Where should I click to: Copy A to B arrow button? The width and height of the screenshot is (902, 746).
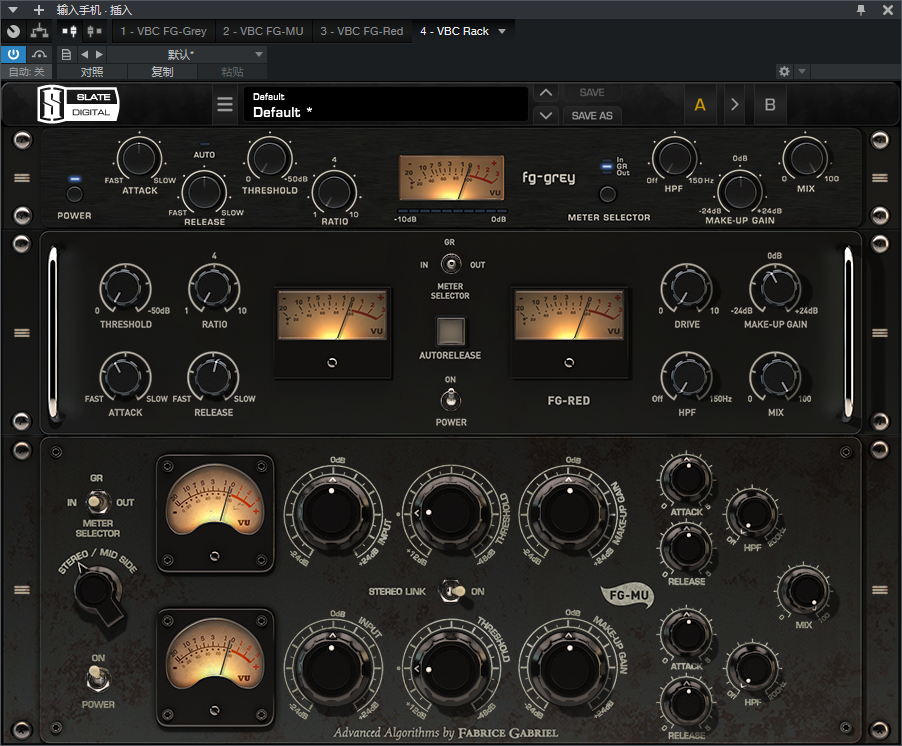click(735, 105)
